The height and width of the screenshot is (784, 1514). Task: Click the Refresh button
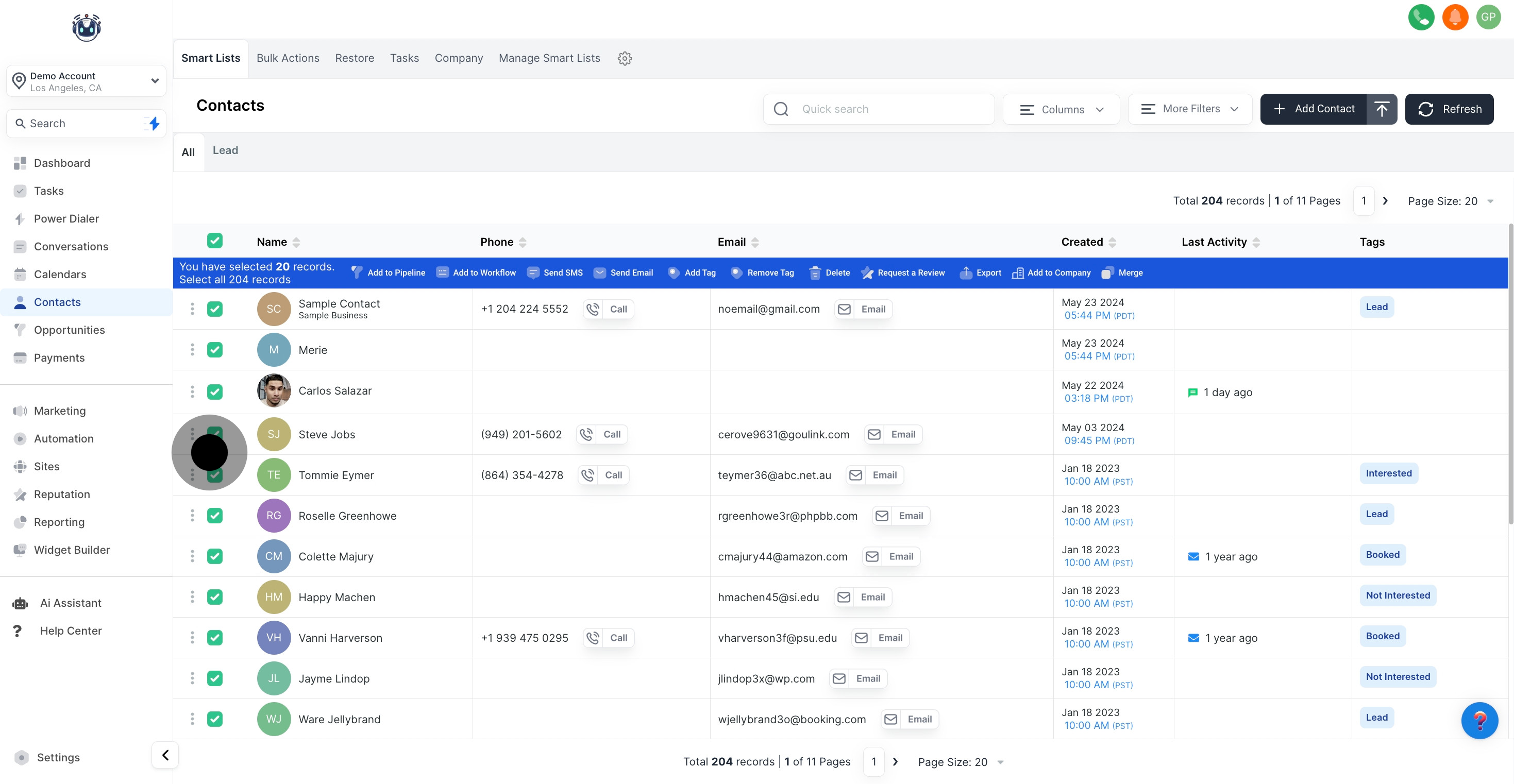coord(1449,109)
